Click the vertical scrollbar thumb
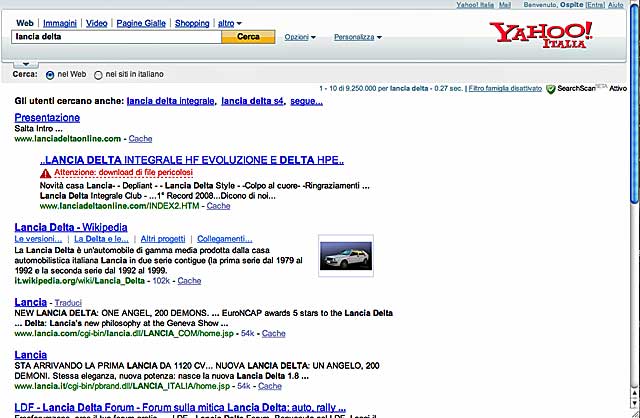The height and width of the screenshot is (418, 640). pos(634,104)
